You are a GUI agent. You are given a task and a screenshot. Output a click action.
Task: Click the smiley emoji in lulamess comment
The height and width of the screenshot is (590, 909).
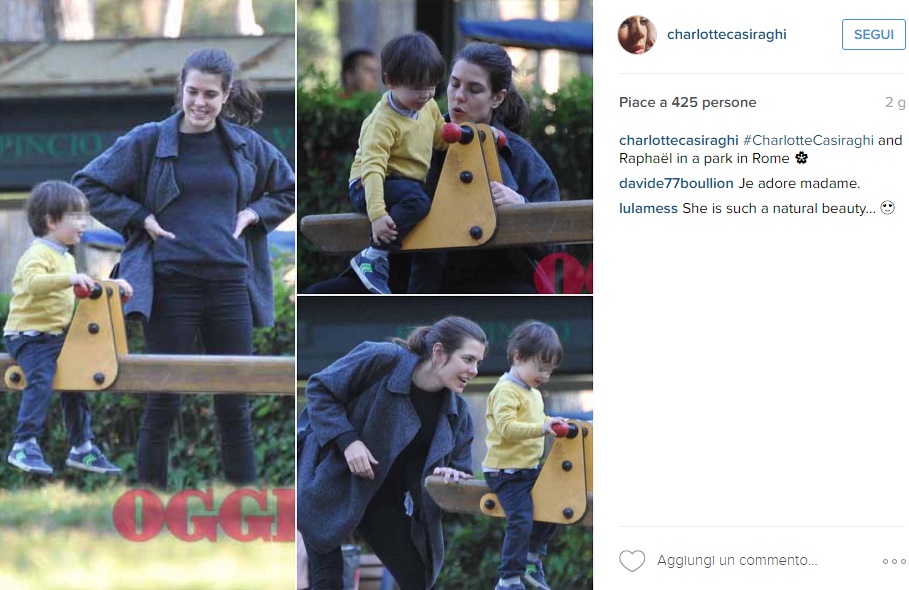click(x=888, y=207)
